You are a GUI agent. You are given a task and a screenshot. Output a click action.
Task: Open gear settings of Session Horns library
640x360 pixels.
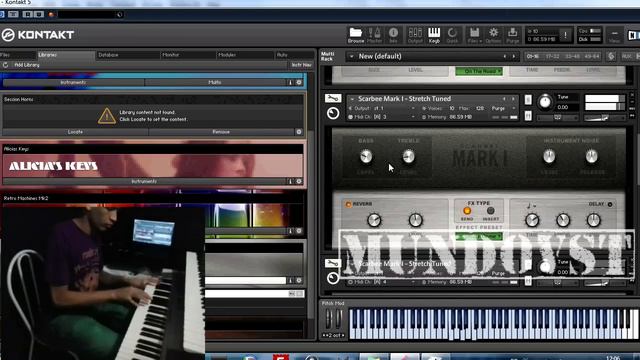pyautogui.click(x=299, y=132)
